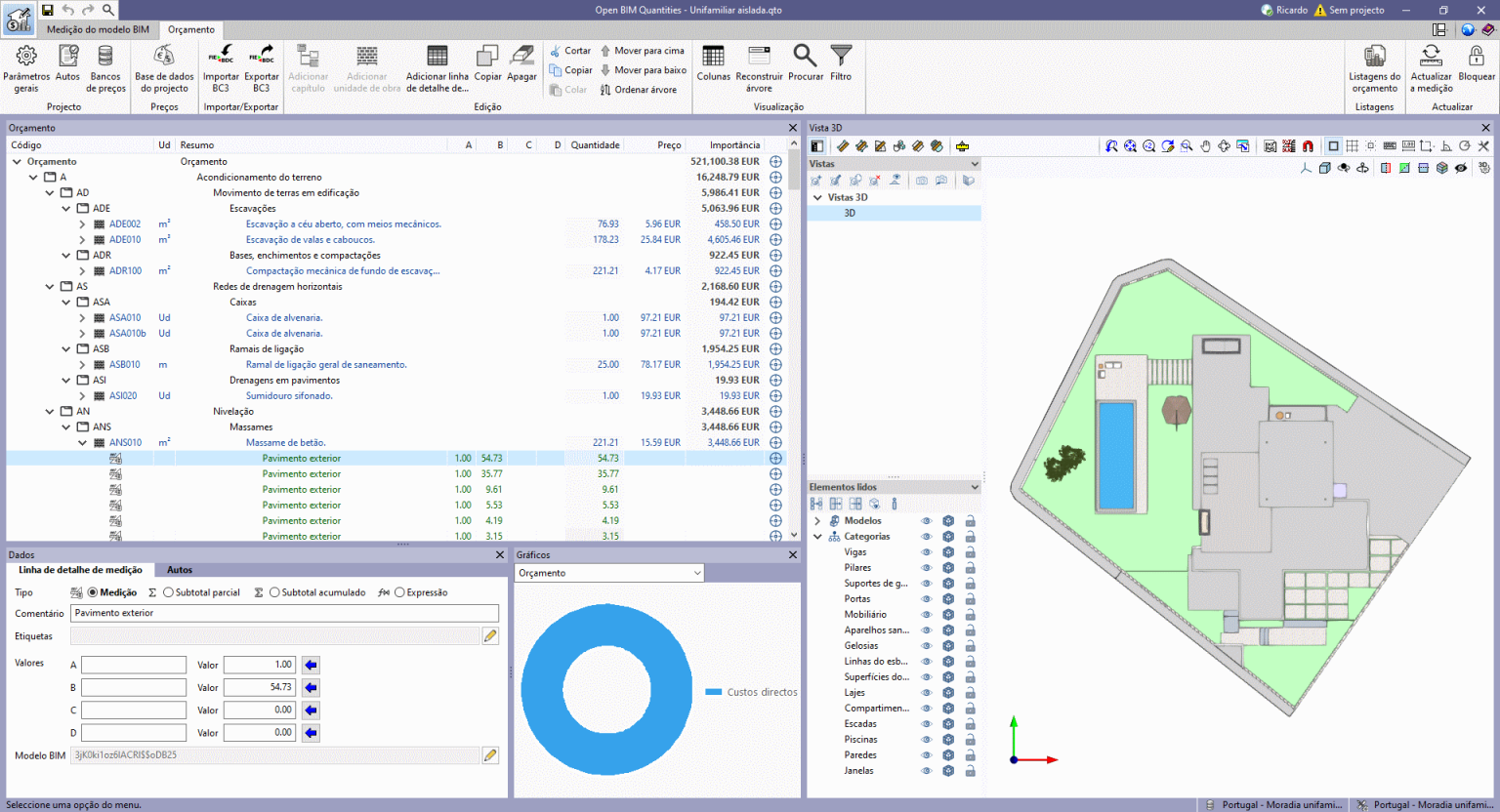Click Mover para baixo
The height and width of the screenshot is (812, 1500).
click(644, 70)
